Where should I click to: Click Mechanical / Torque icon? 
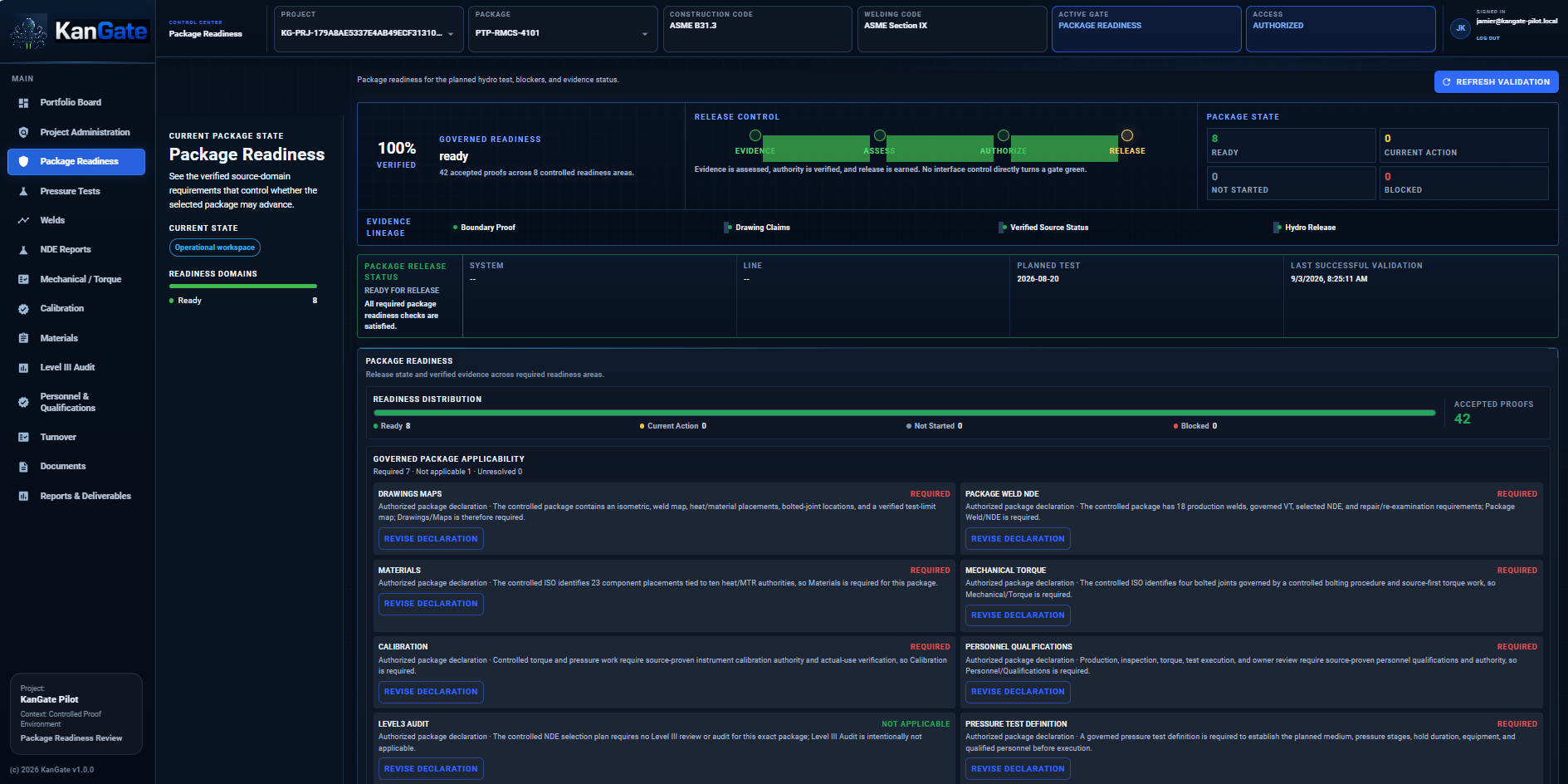23,279
